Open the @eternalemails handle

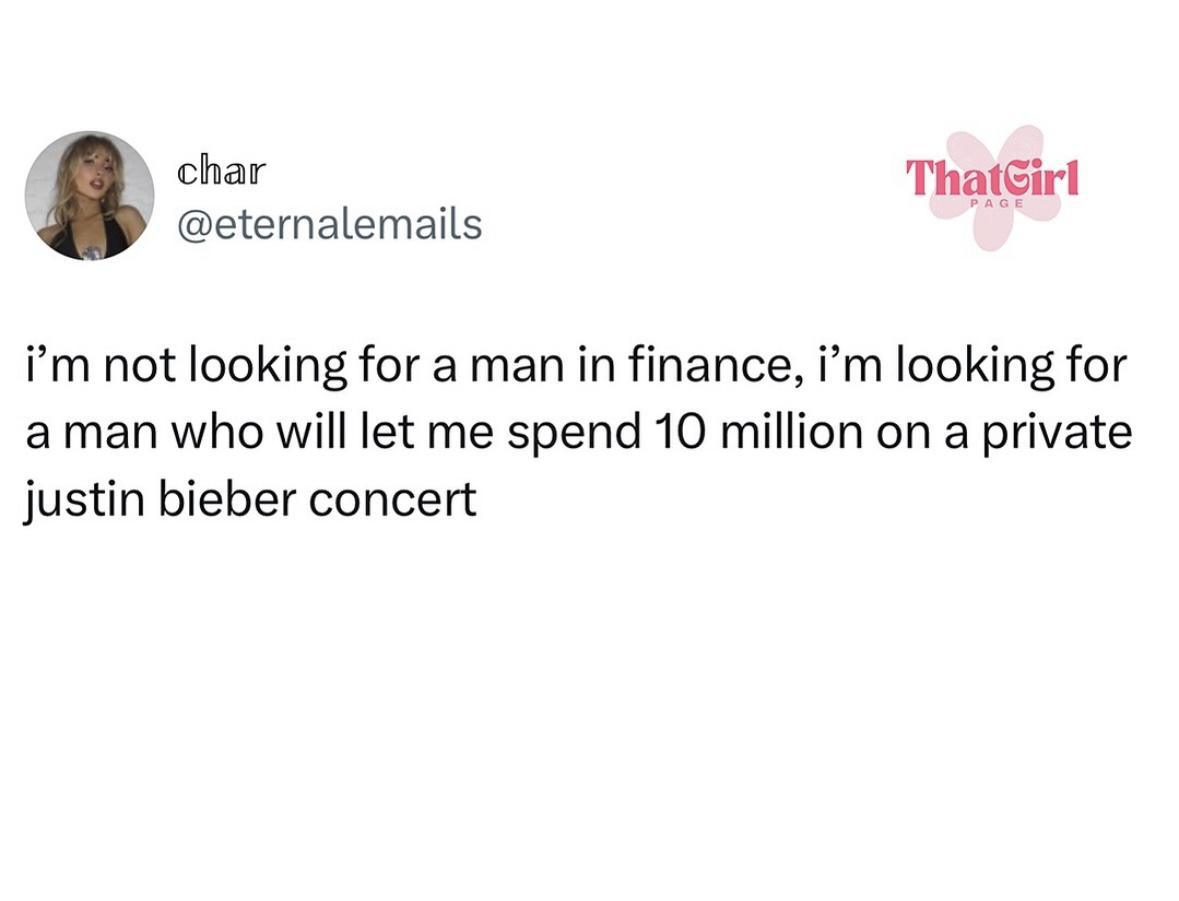(329, 224)
